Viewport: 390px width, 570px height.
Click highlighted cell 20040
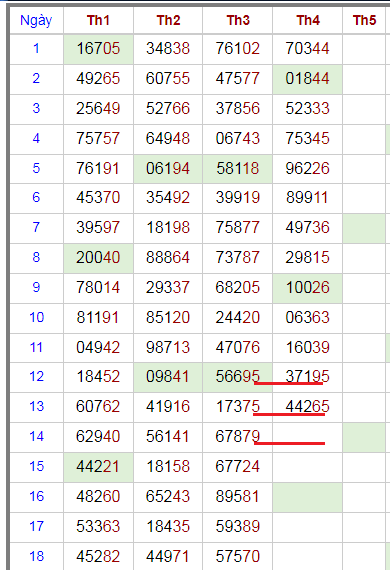click(98, 258)
